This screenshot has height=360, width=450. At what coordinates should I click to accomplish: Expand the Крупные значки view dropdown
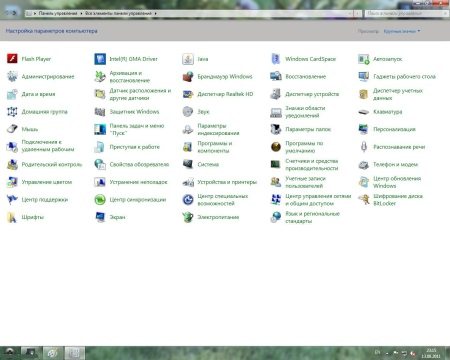pos(402,31)
